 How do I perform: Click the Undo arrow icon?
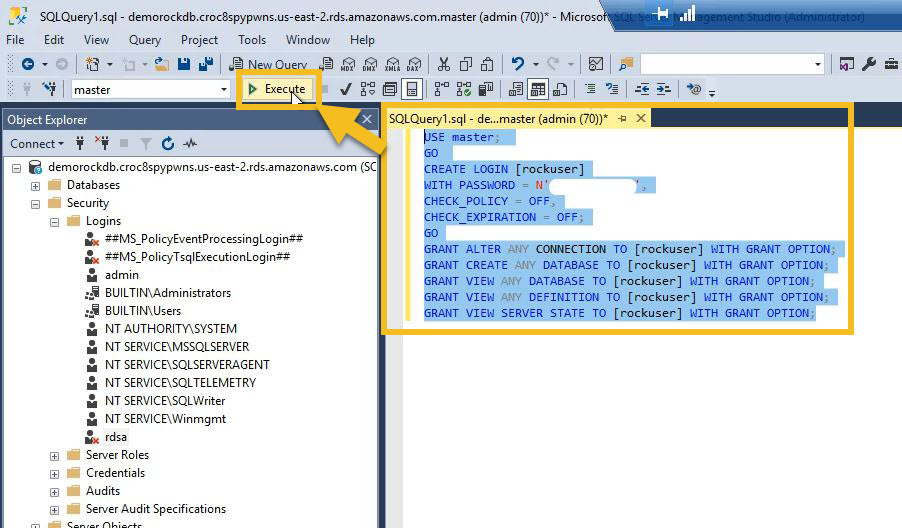point(518,64)
